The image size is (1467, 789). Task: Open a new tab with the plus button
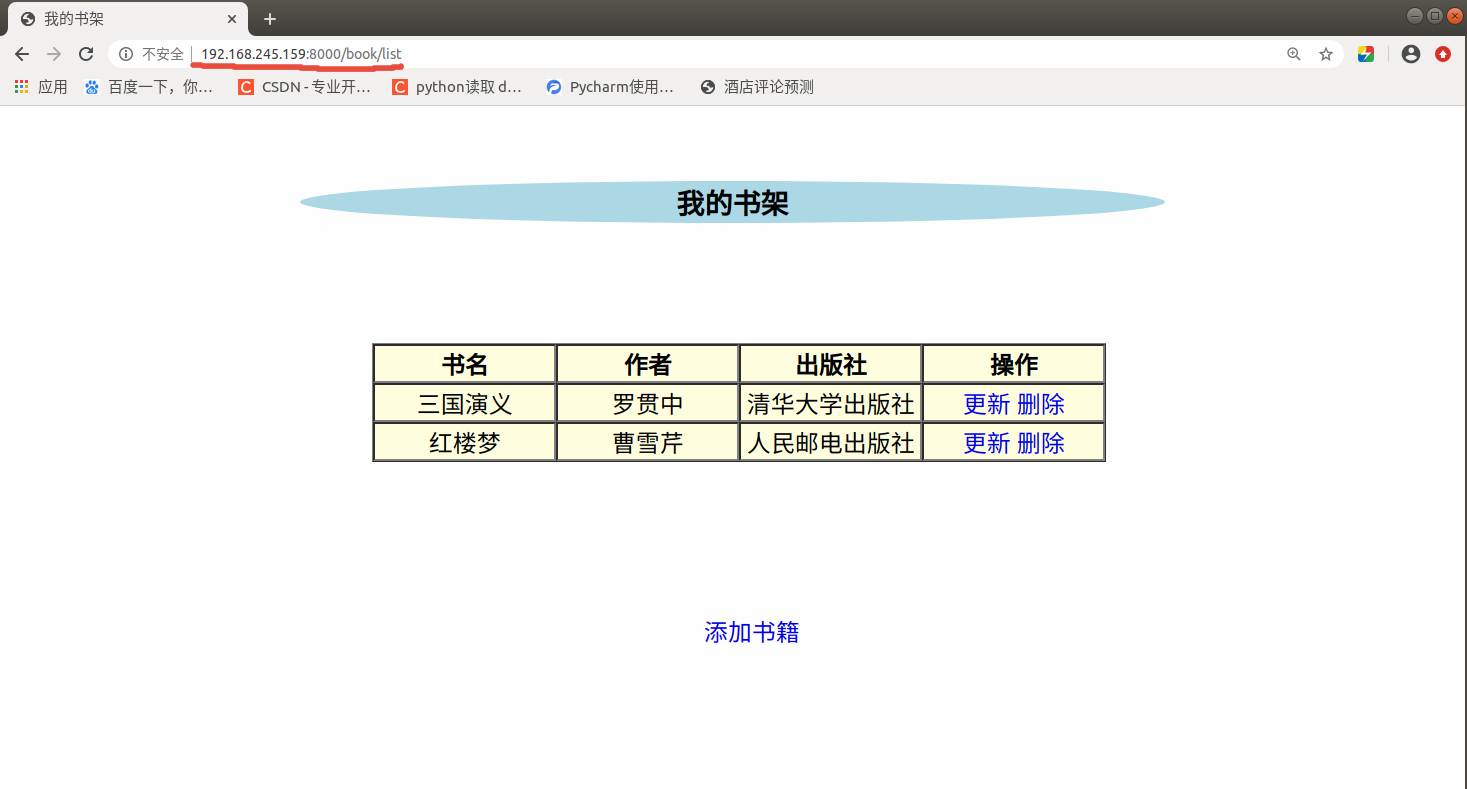[x=269, y=18]
